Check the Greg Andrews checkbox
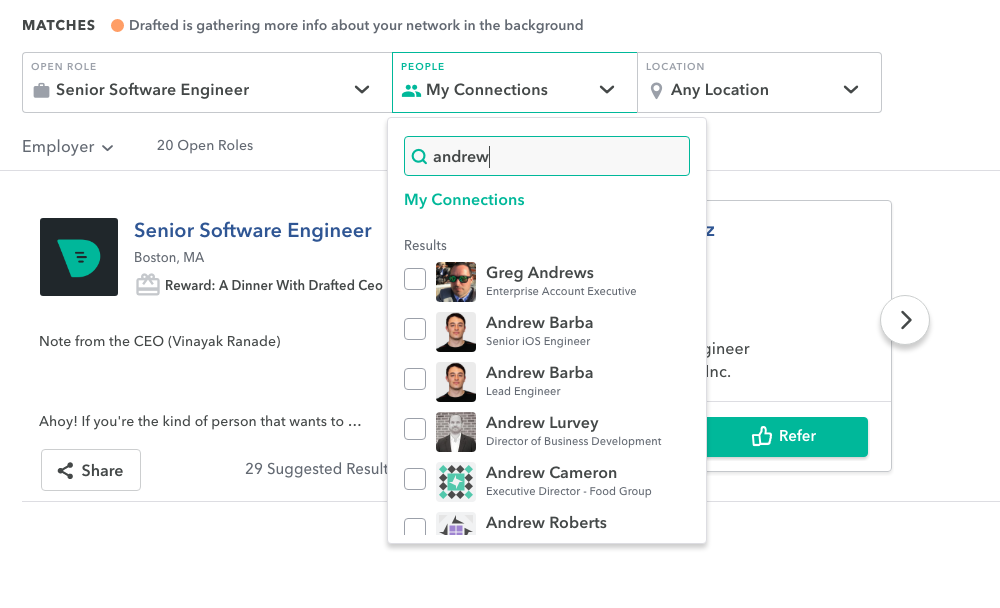This screenshot has height=608, width=1000. coord(415,280)
